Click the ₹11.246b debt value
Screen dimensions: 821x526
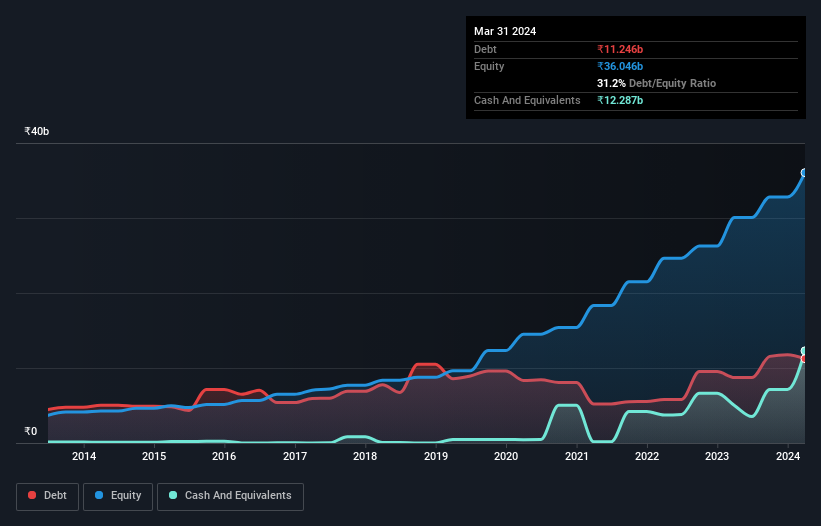(620, 49)
